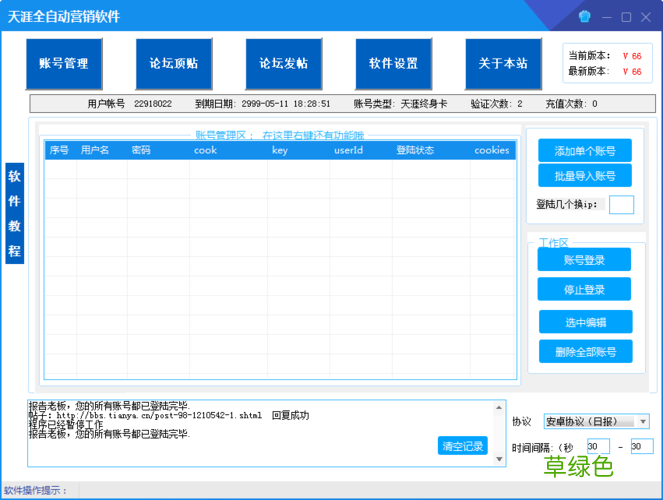Expand the 协议 protocol dropdown
Image resolution: width=663 pixels, height=500 pixels.
pyautogui.click(x=596, y=422)
